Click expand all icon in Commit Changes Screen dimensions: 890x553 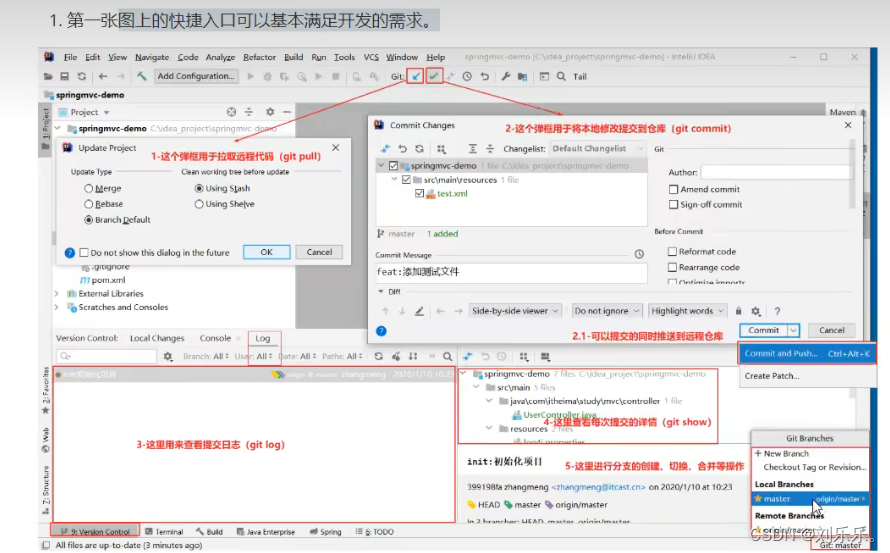pyautogui.click(x=472, y=149)
